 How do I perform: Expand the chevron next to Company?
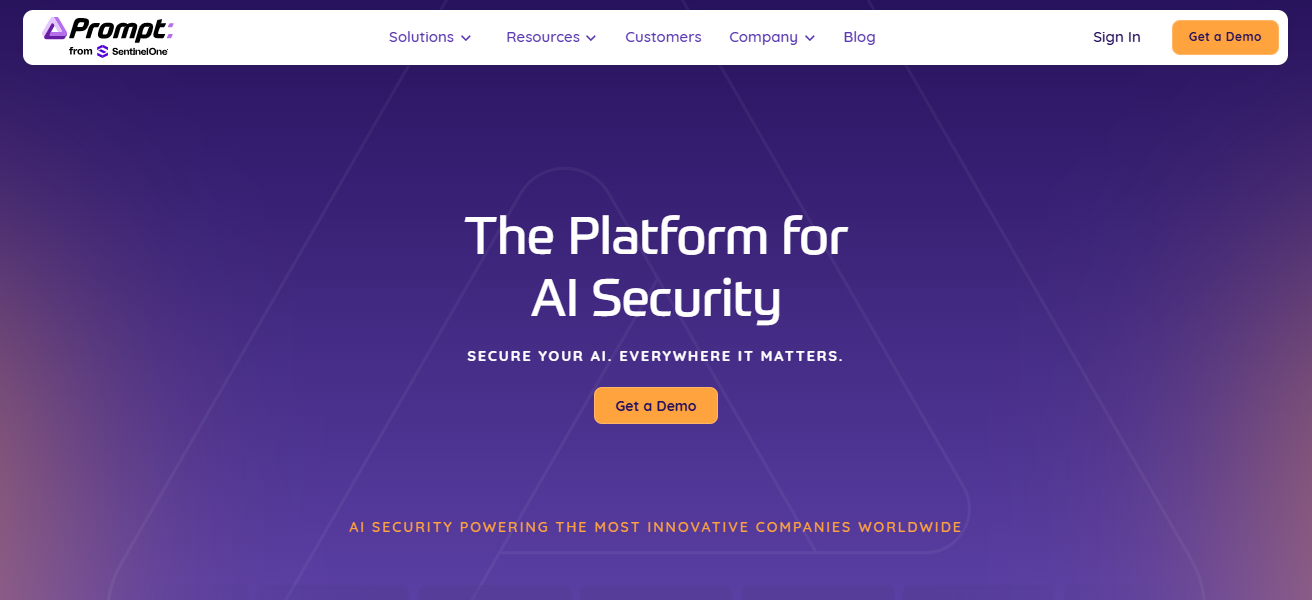(x=808, y=38)
